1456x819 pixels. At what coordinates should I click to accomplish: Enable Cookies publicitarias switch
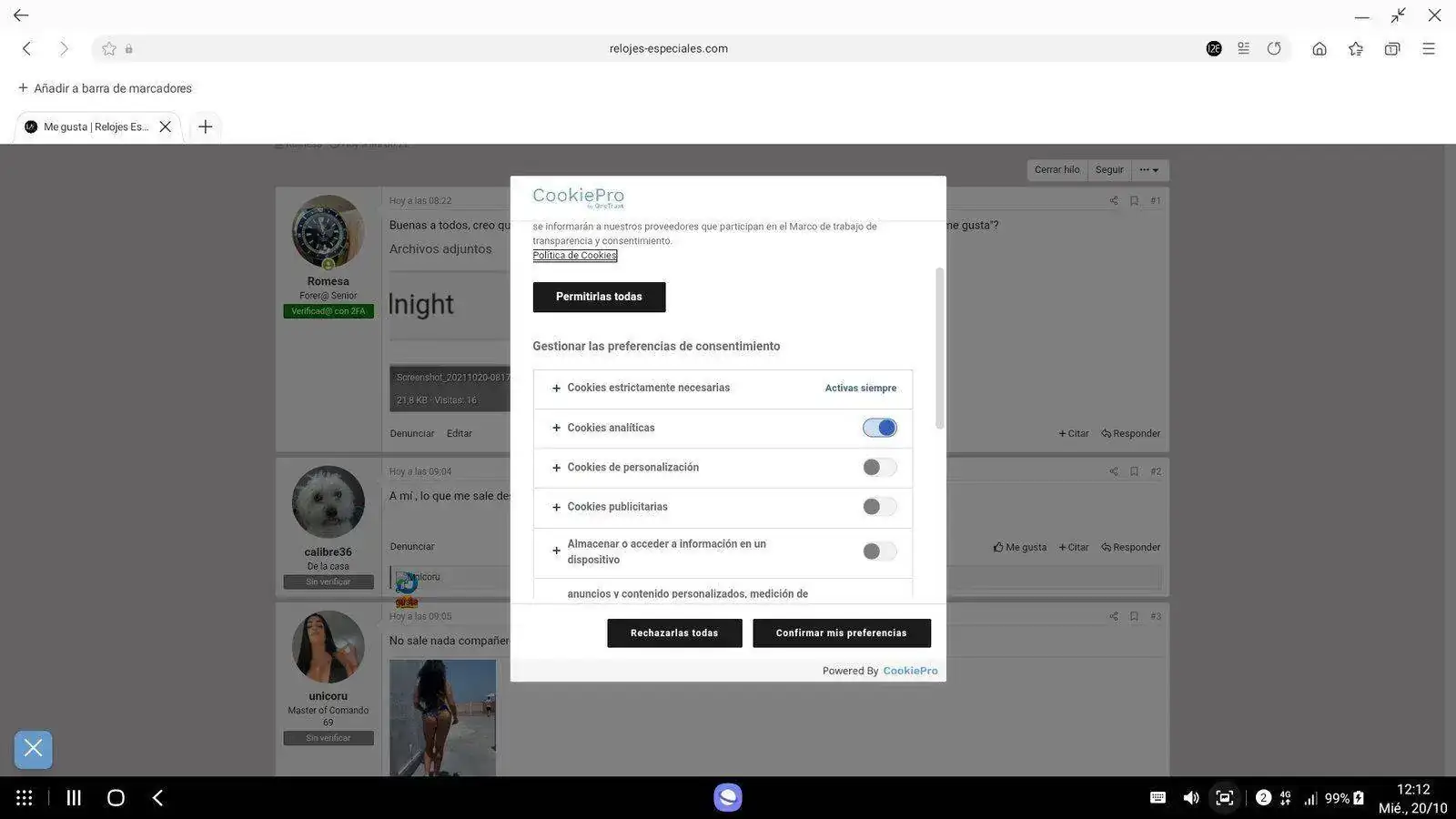point(880,507)
